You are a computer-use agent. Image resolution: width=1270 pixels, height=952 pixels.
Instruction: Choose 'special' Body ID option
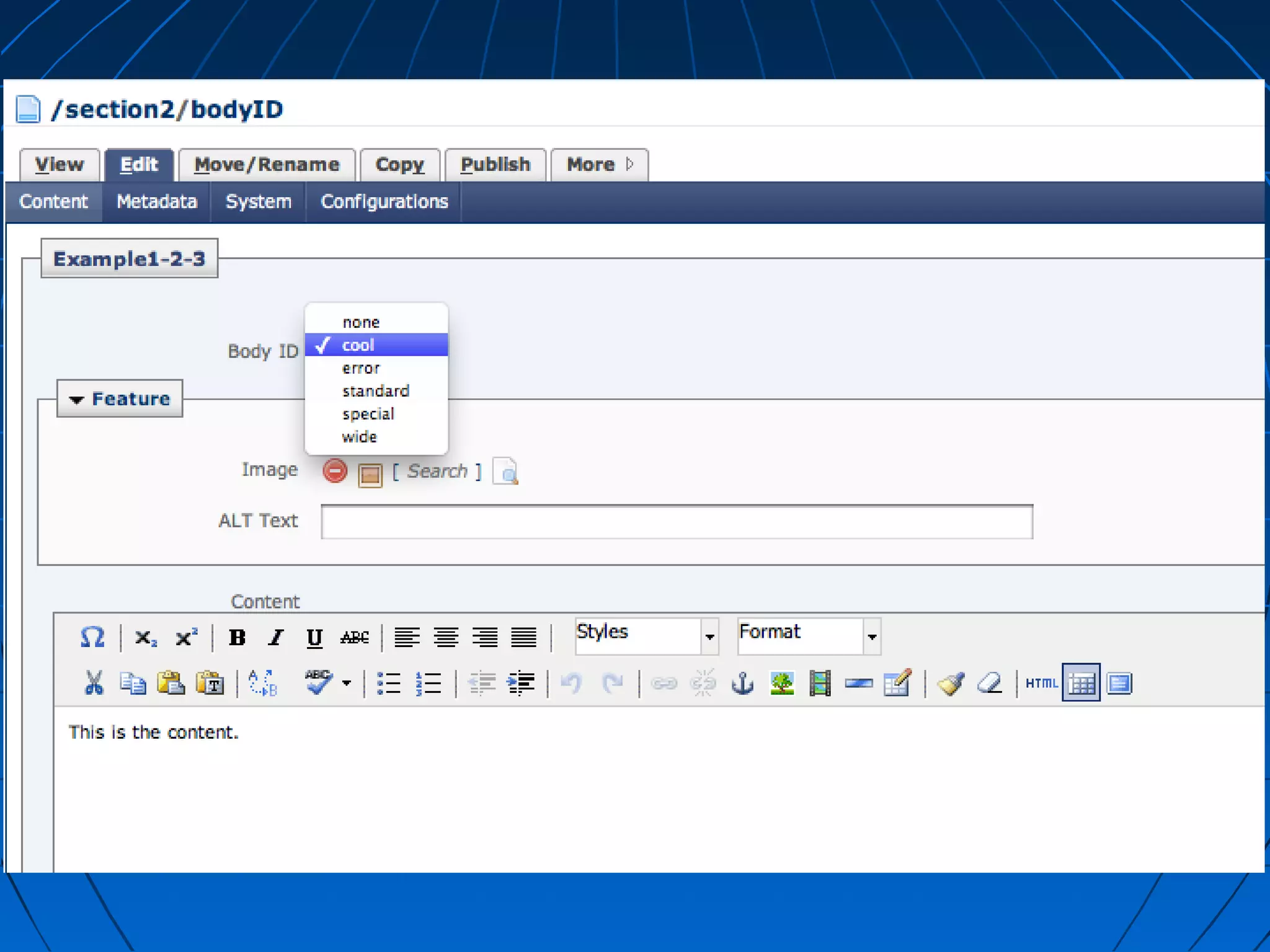(x=376, y=414)
